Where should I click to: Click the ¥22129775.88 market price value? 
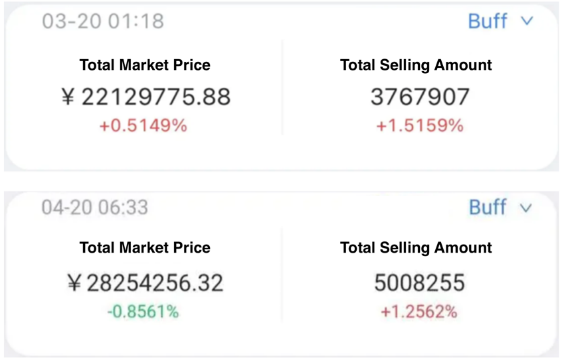(x=146, y=97)
